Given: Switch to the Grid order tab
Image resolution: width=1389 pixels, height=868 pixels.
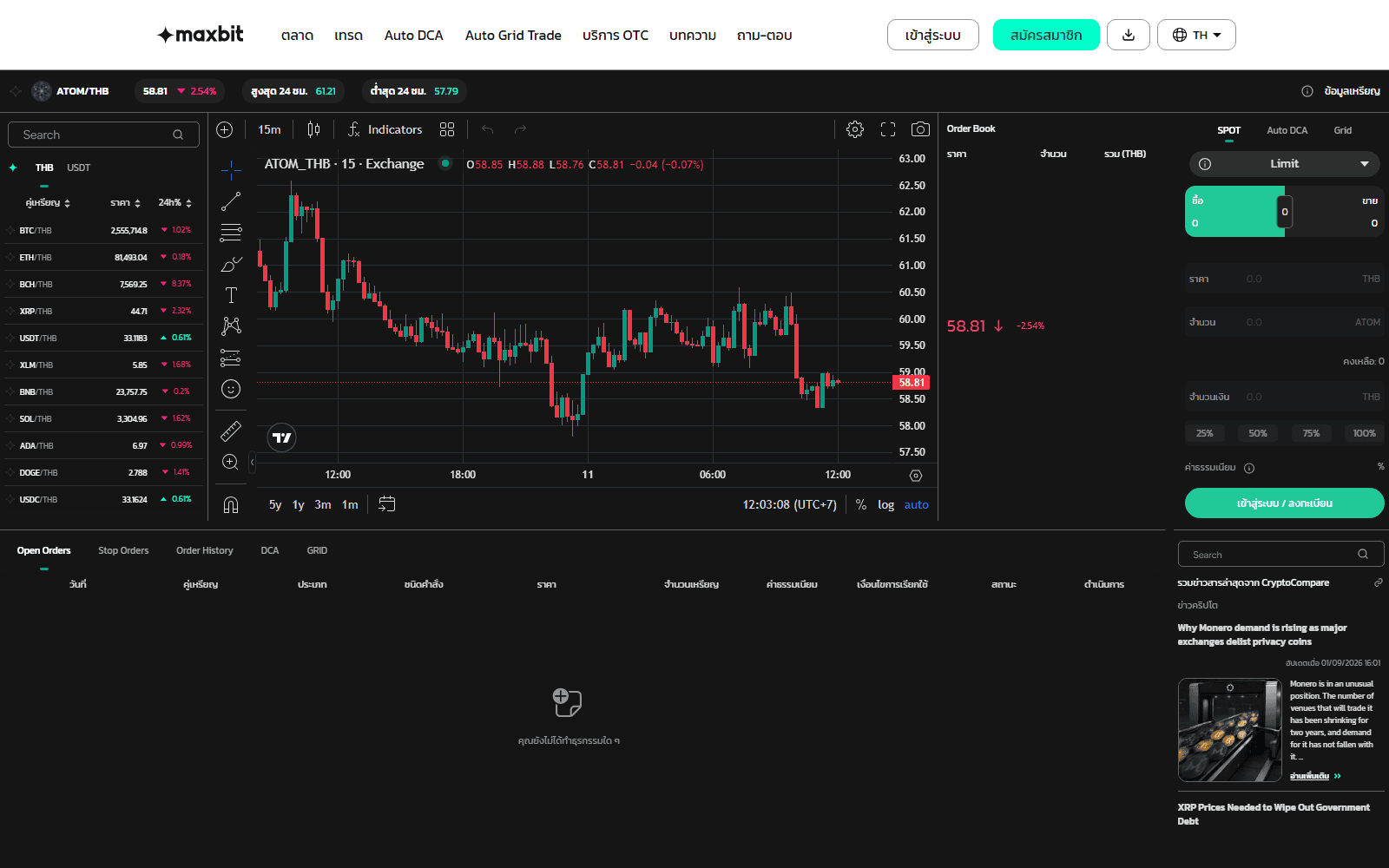Looking at the screenshot, I should pyautogui.click(x=1342, y=130).
